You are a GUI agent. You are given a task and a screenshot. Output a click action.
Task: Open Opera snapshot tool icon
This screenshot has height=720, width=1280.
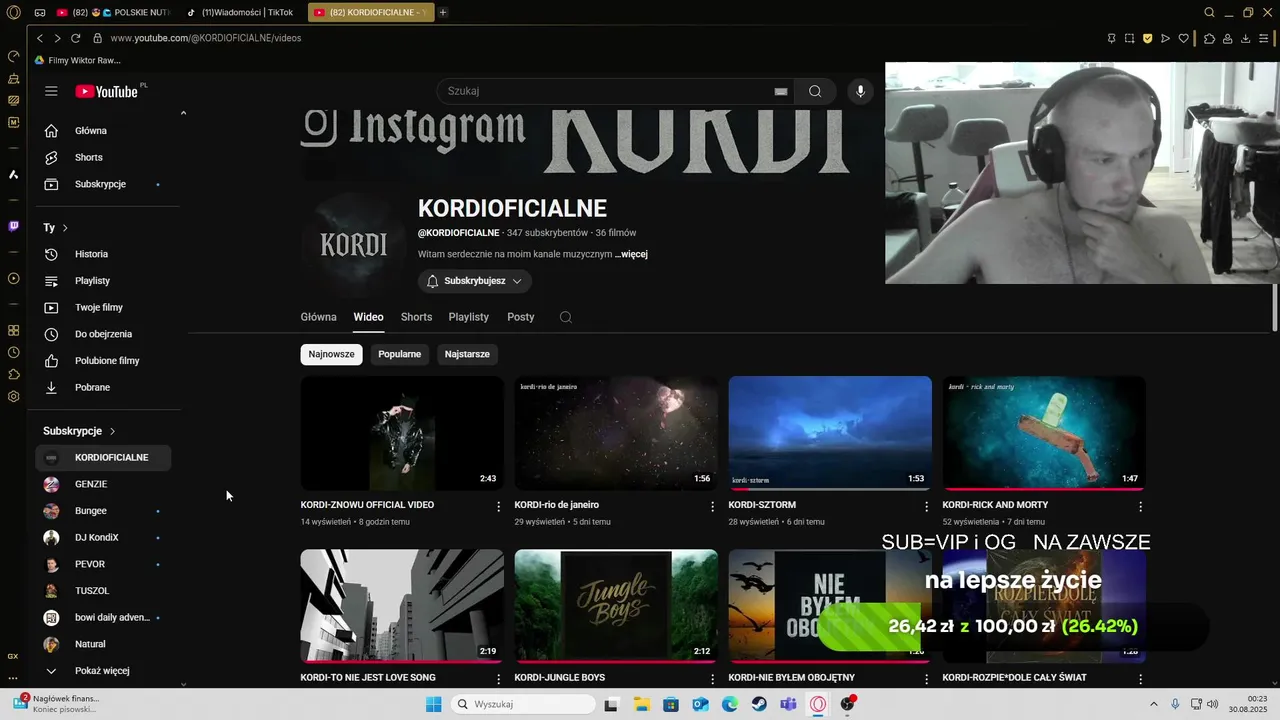point(1129,38)
